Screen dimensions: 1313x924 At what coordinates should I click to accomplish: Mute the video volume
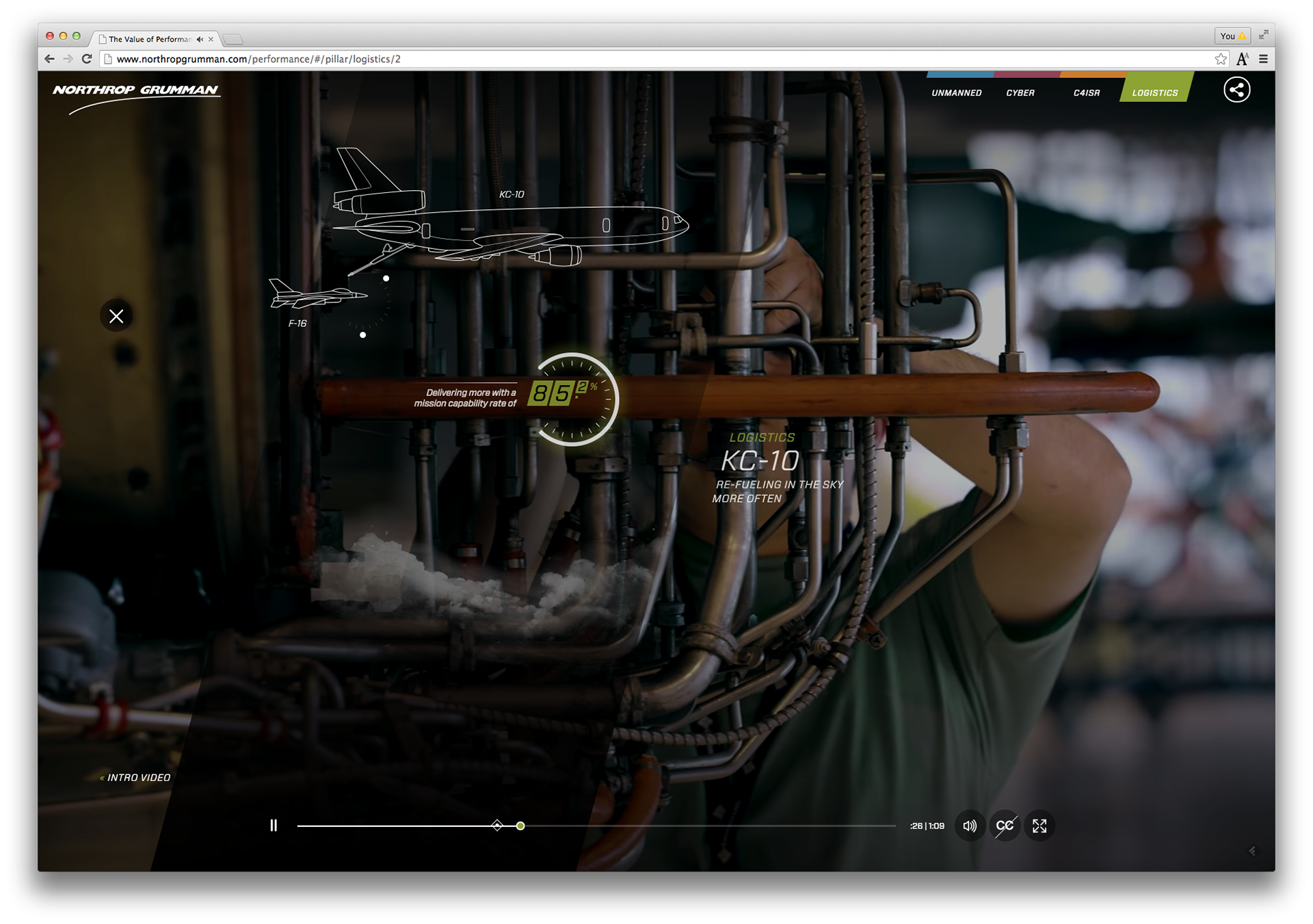[970, 826]
